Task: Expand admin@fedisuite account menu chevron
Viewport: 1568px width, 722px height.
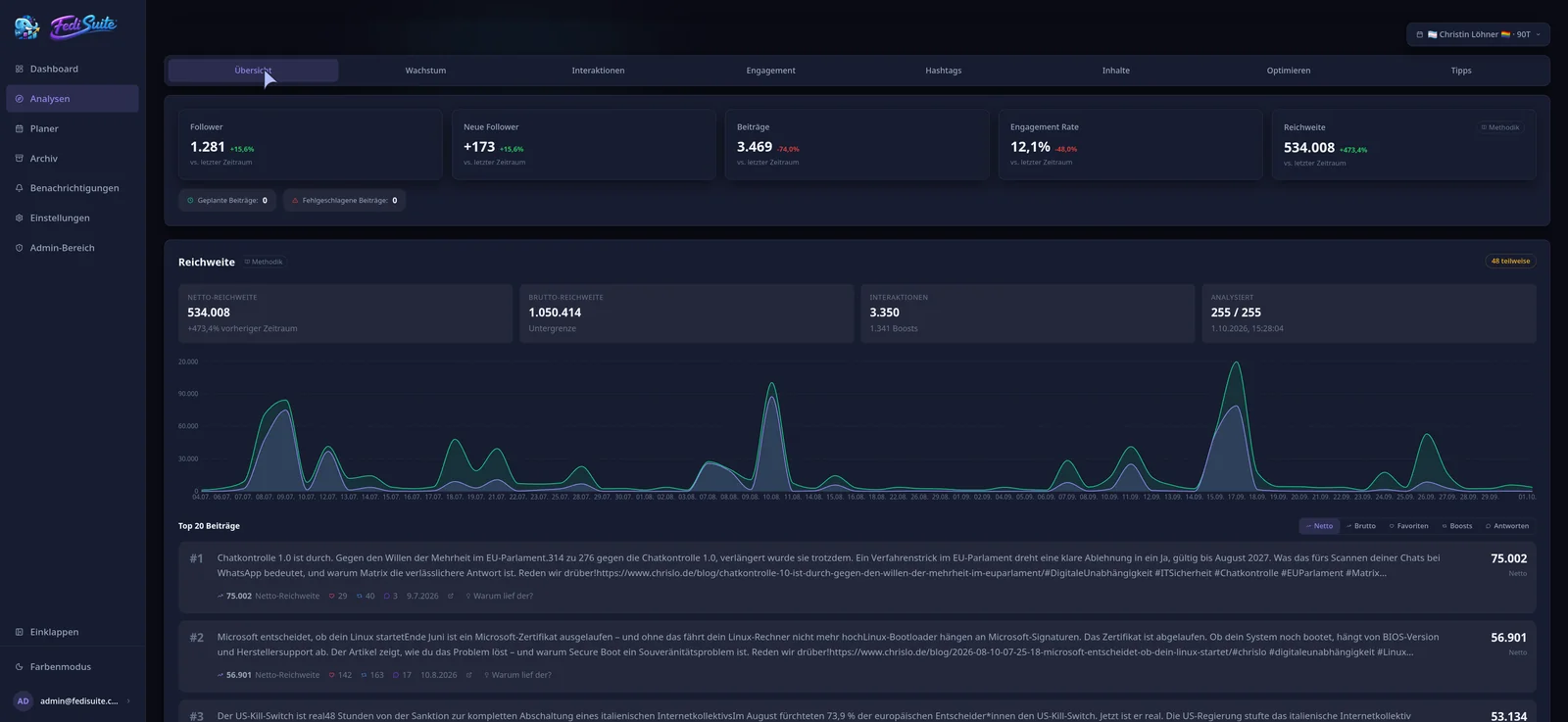Action: (x=128, y=701)
